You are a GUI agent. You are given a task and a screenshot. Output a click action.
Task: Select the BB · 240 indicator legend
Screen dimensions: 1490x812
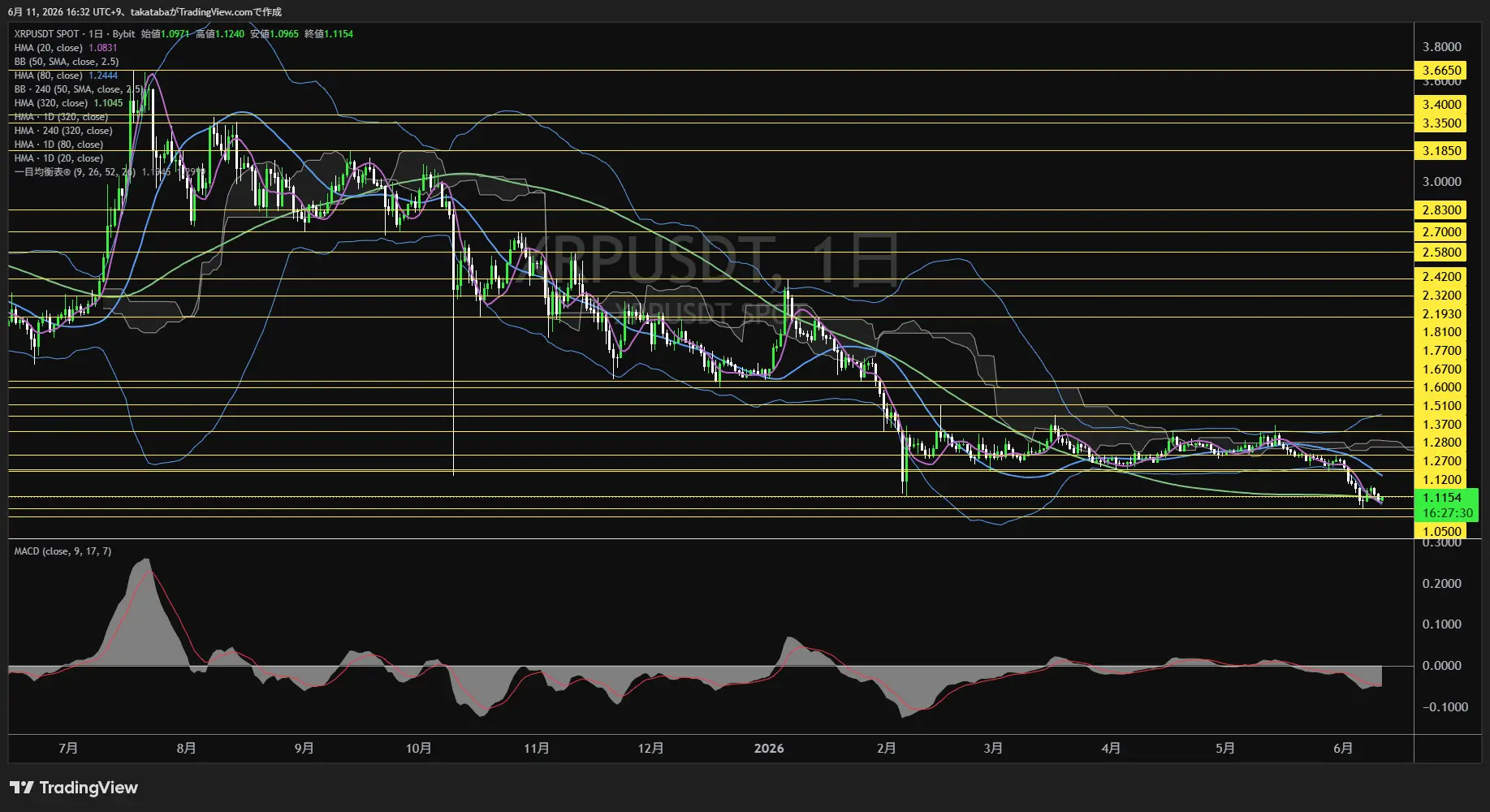78,89
